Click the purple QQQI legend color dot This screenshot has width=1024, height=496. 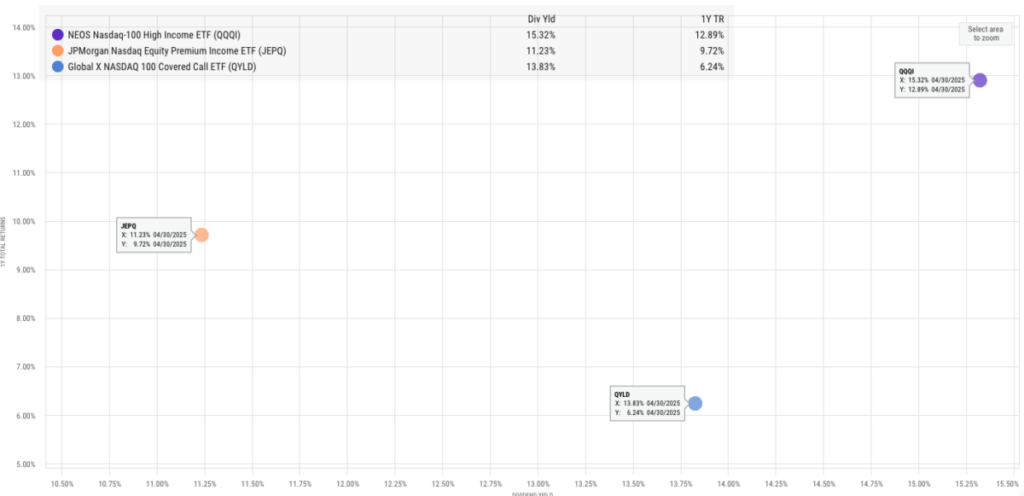coord(58,35)
